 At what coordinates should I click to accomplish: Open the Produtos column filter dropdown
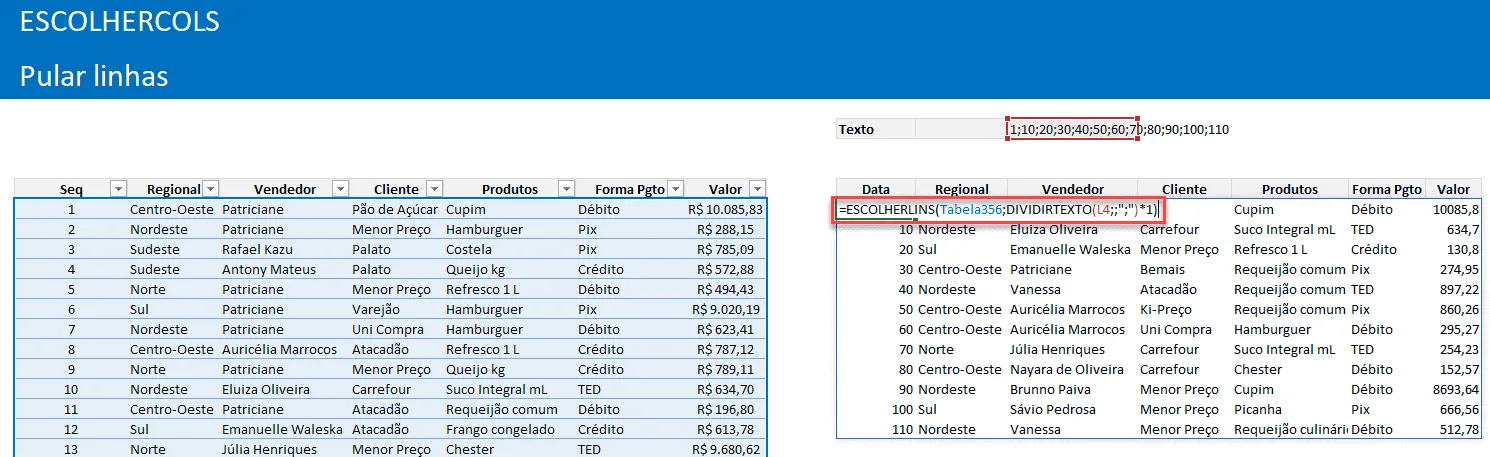566,189
